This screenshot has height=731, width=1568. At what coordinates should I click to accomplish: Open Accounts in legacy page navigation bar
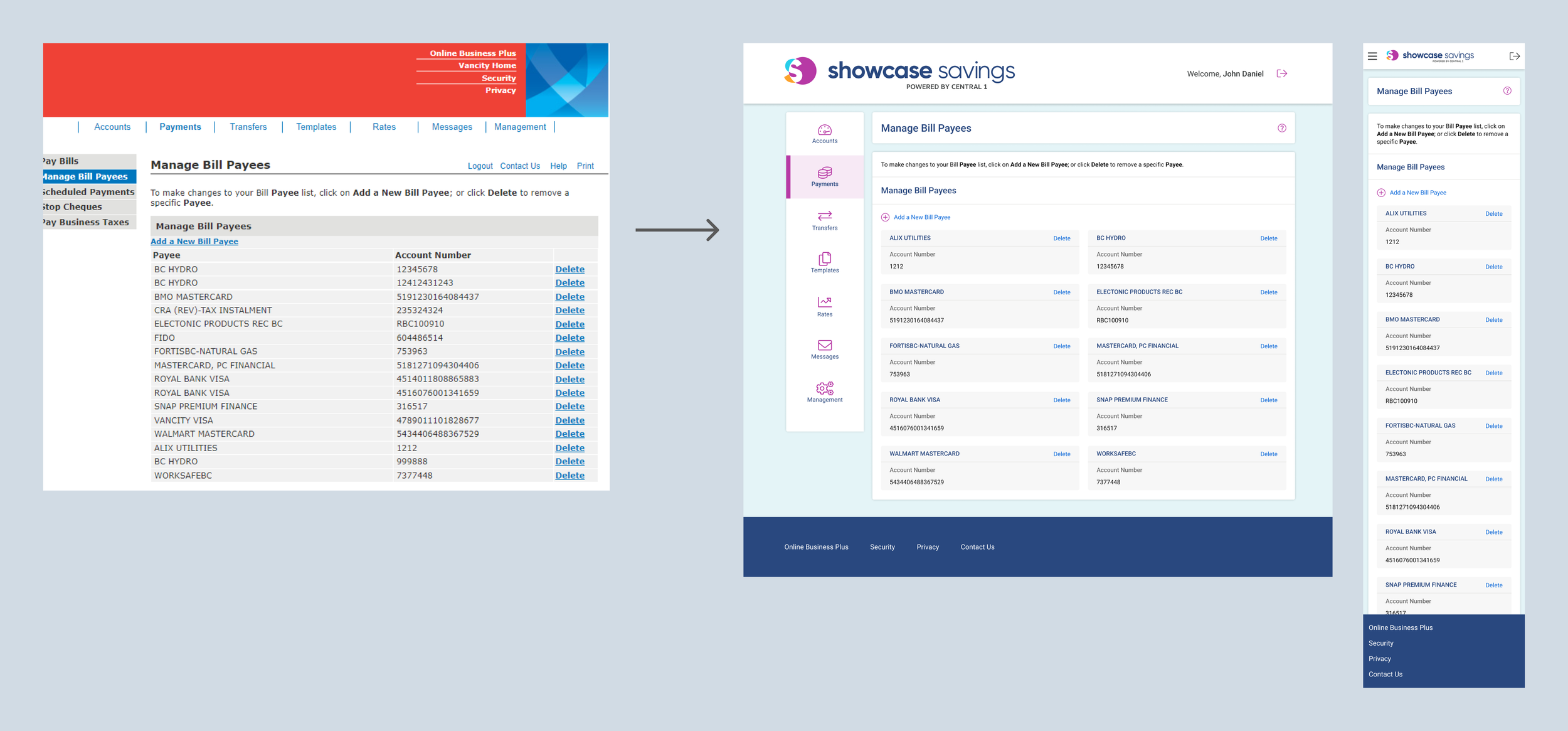coord(112,127)
